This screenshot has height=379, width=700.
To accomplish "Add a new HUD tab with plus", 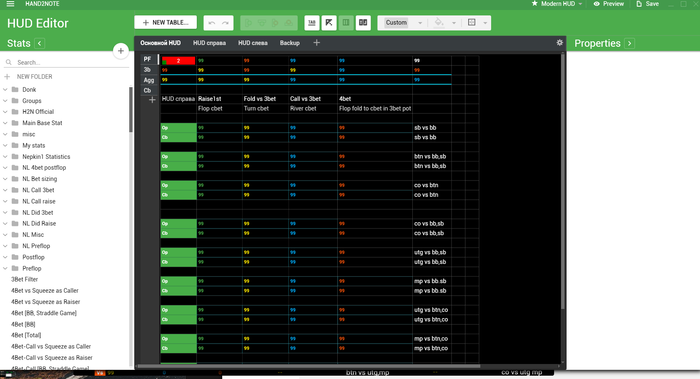I will 317,43.
